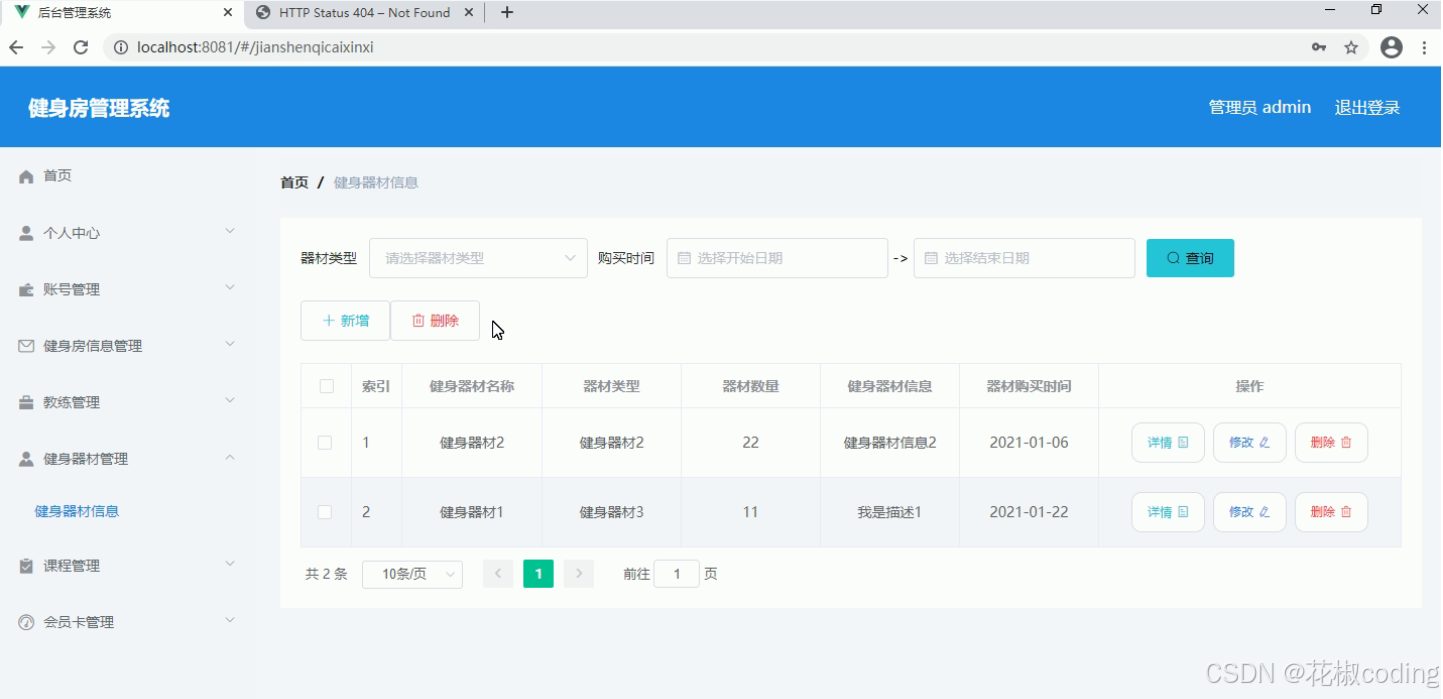
Task: Click page 1 in the pagination bar
Action: click(538, 574)
